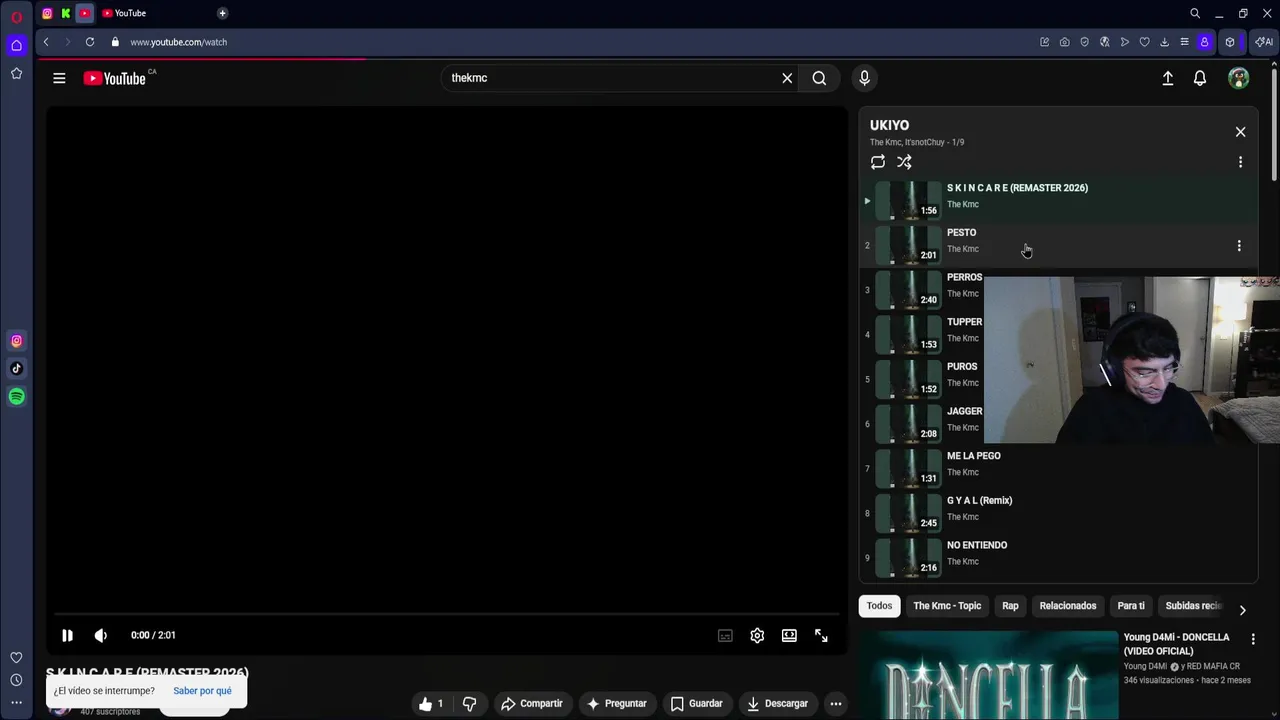The image size is (1280, 720).
Task: Select The Kmc - Topic chip
Action: click(x=947, y=606)
